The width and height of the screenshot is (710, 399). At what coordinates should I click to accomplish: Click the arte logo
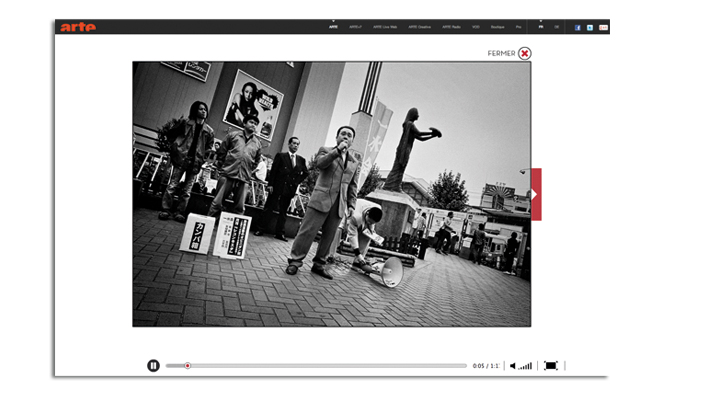click(x=78, y=27)
